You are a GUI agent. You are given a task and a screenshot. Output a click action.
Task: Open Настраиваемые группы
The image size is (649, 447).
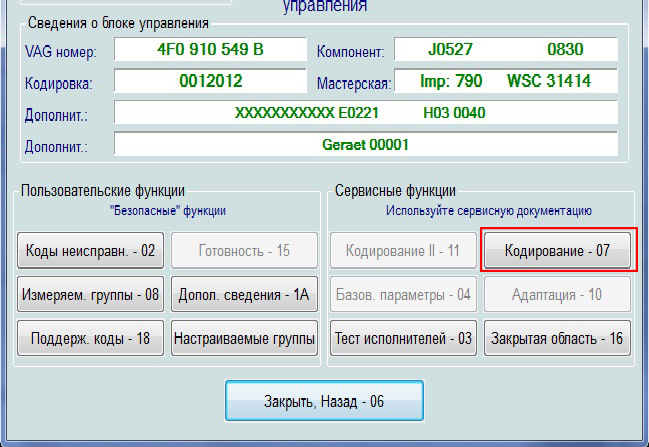(244, 338)
